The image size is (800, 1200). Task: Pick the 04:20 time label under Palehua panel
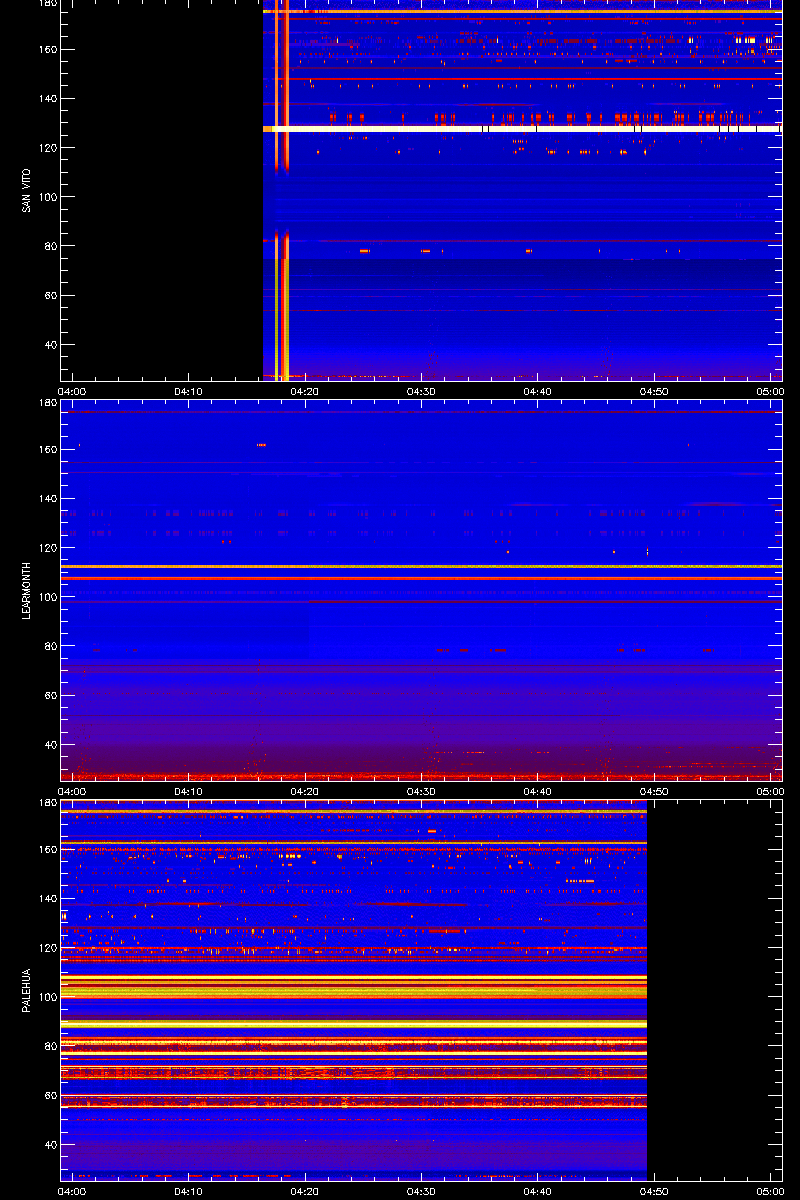click(x=305, y=1191)
